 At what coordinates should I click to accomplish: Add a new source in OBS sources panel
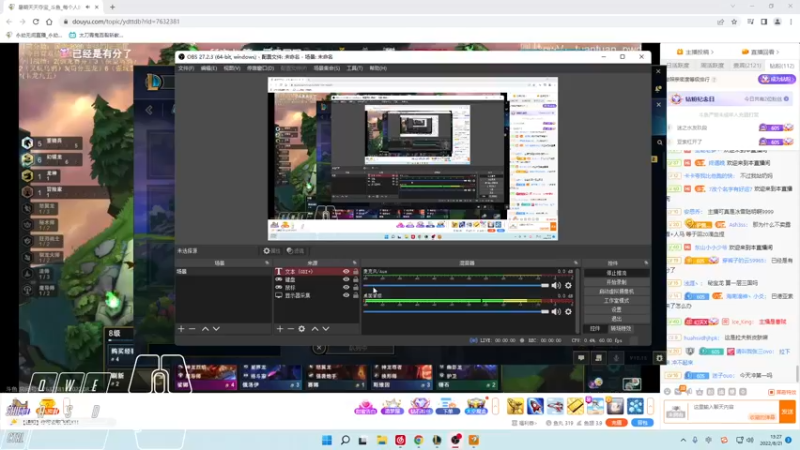tap(280, 329)
